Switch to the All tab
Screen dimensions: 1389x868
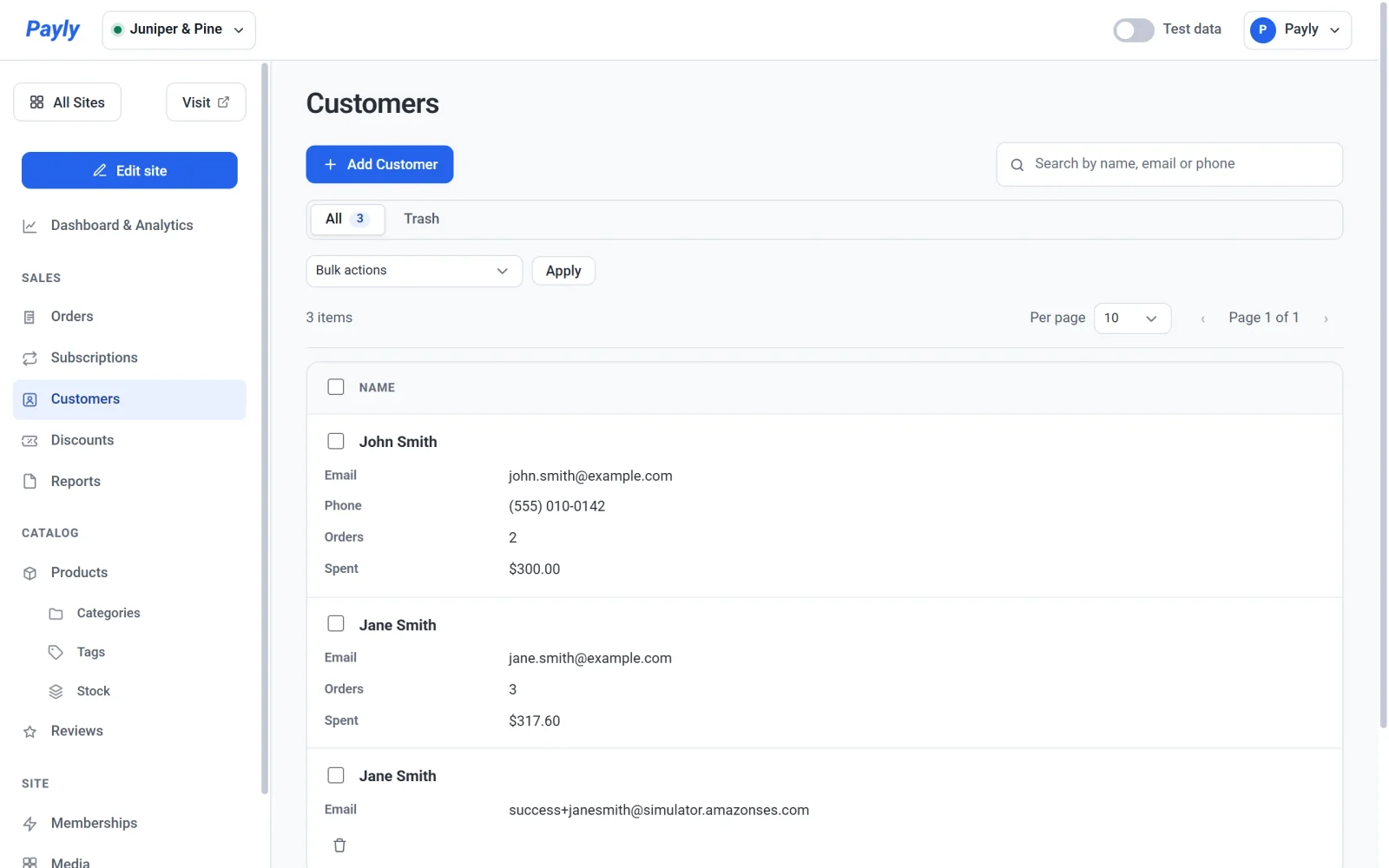[347, 219]
